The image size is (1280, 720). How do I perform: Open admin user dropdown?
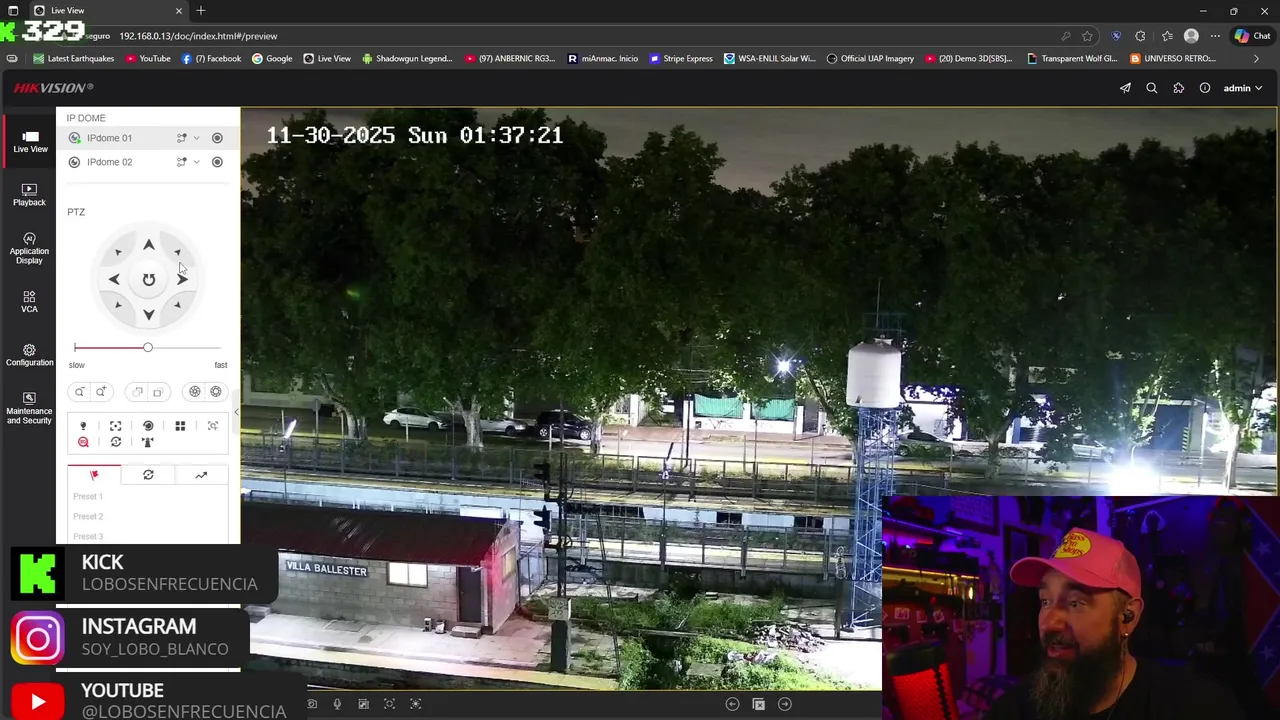1243,88
